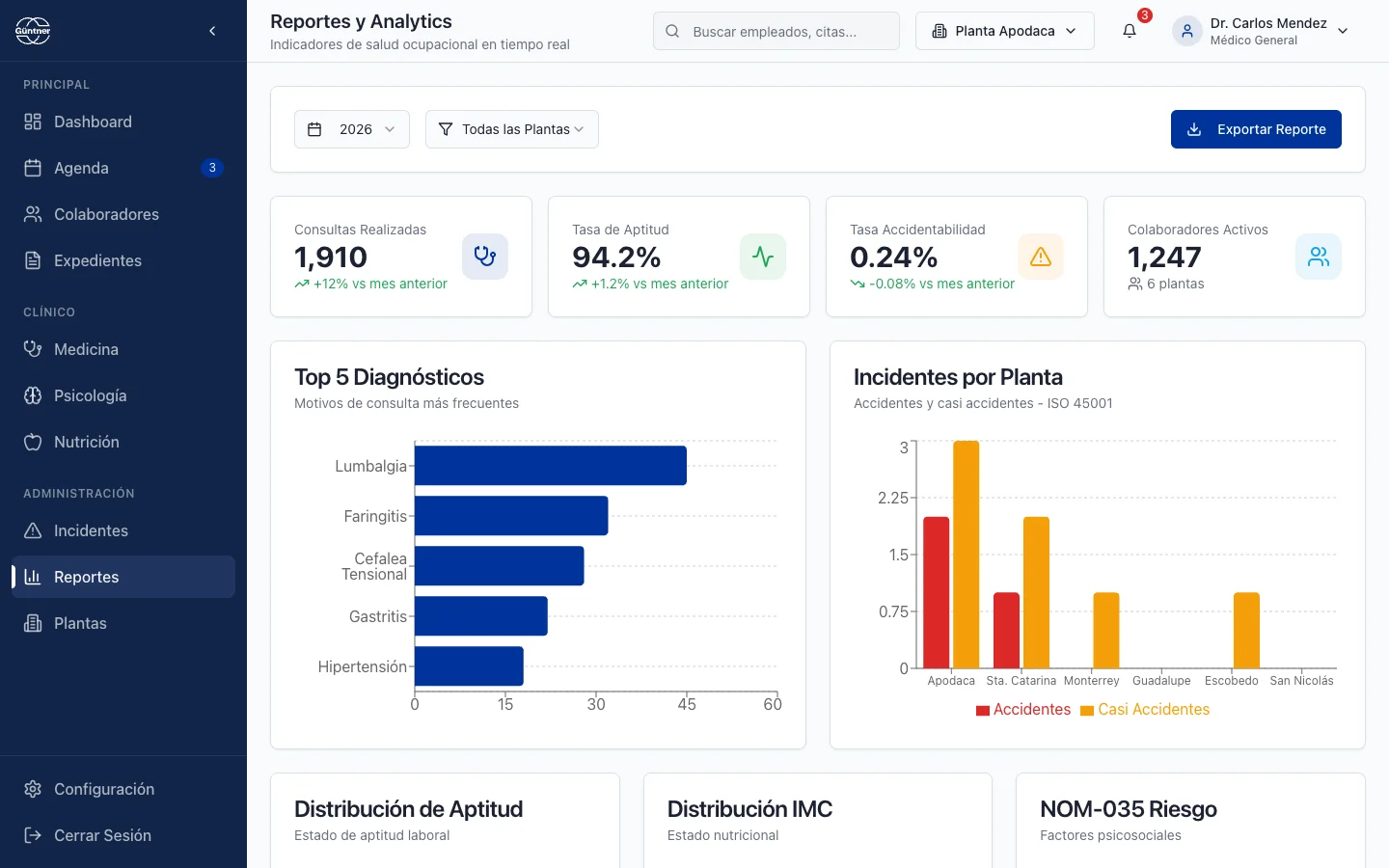Click the people icon in Colaboradores Activos
The height and width of the screenshot is (868, 1389).
[1318, 257]
